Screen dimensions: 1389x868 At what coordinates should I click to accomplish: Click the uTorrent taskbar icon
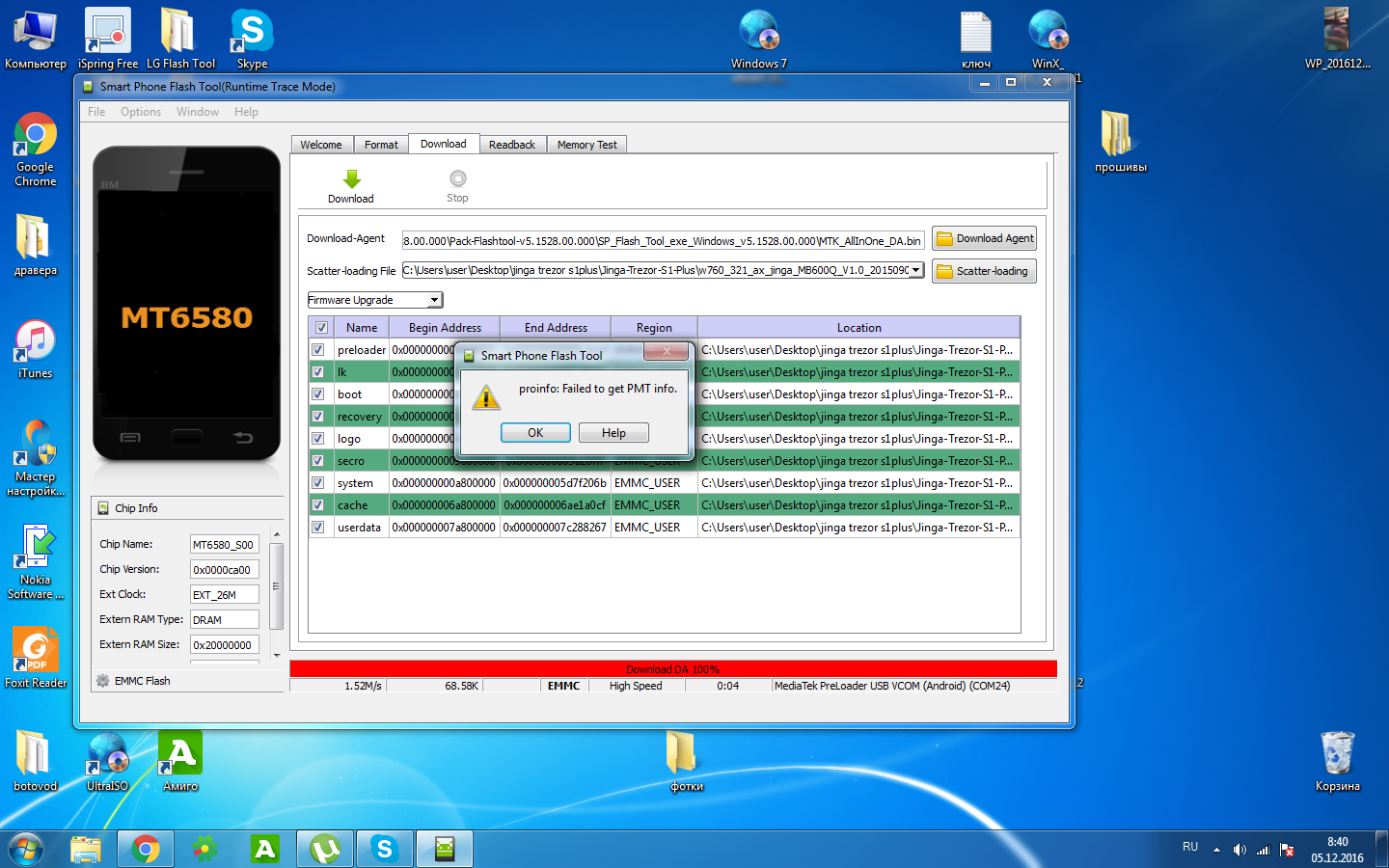click(325, 849)
